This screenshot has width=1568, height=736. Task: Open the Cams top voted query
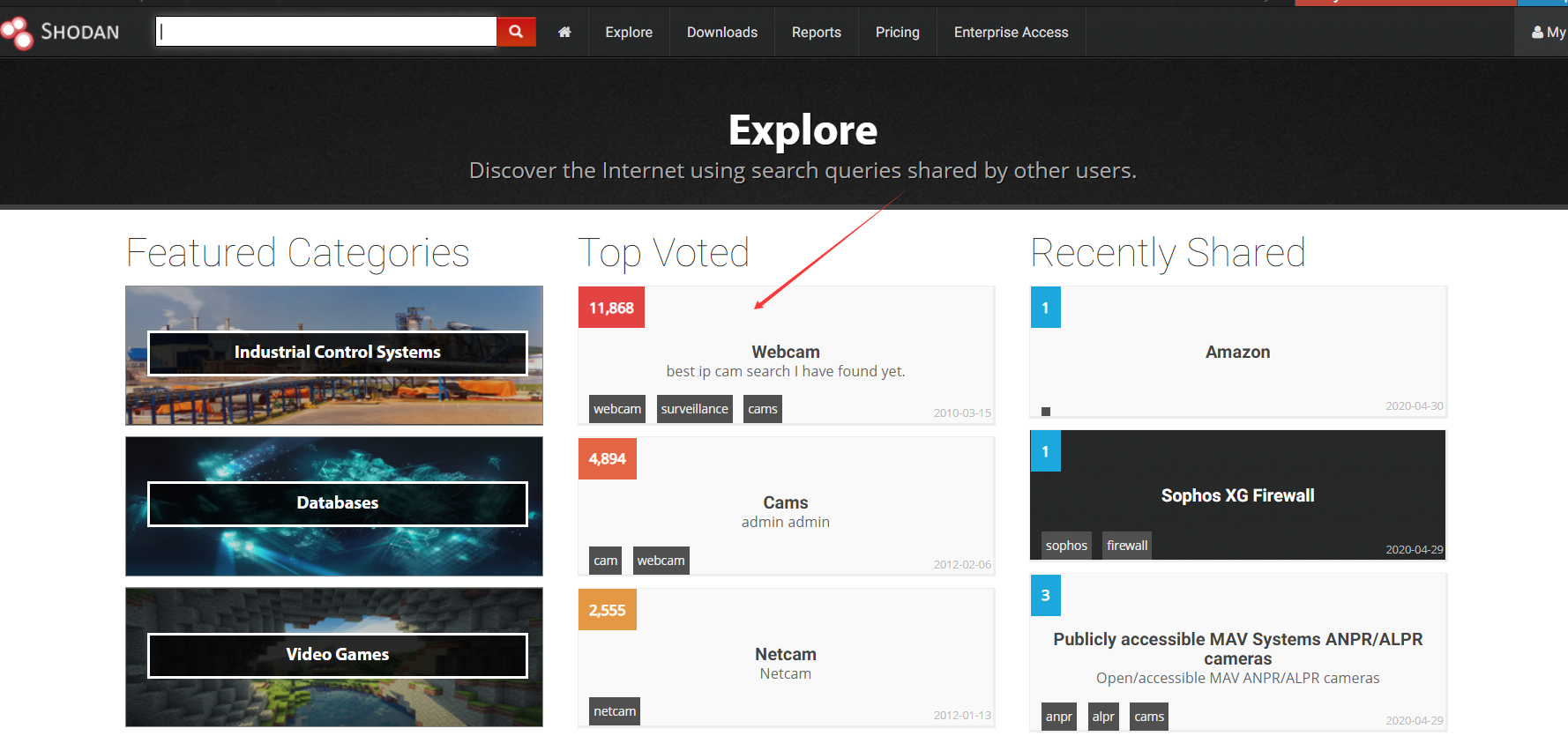[786, 502]
